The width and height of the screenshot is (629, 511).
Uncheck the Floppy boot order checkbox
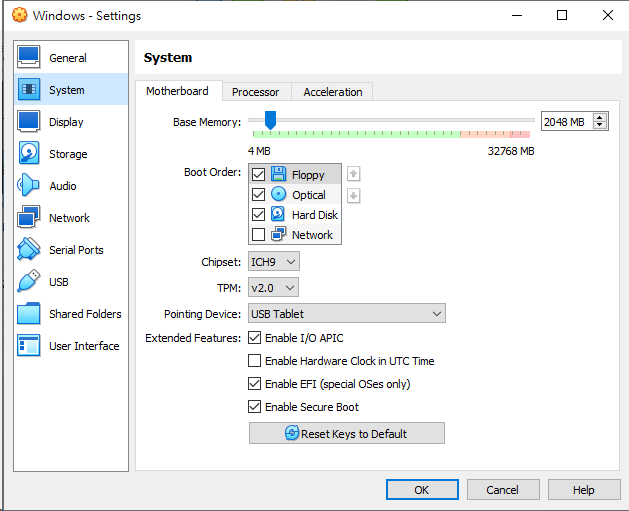259,175
